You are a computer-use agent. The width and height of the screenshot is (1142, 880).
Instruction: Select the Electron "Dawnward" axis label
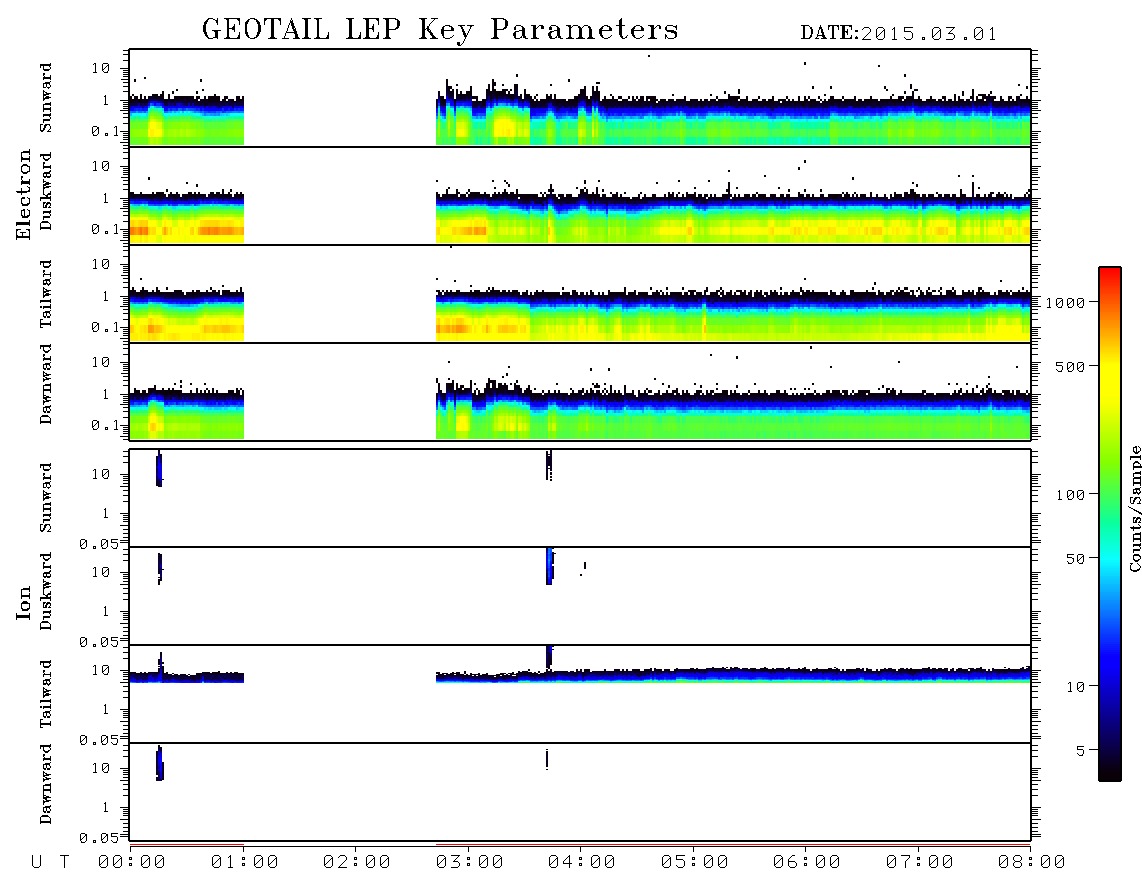click(46, 384)
